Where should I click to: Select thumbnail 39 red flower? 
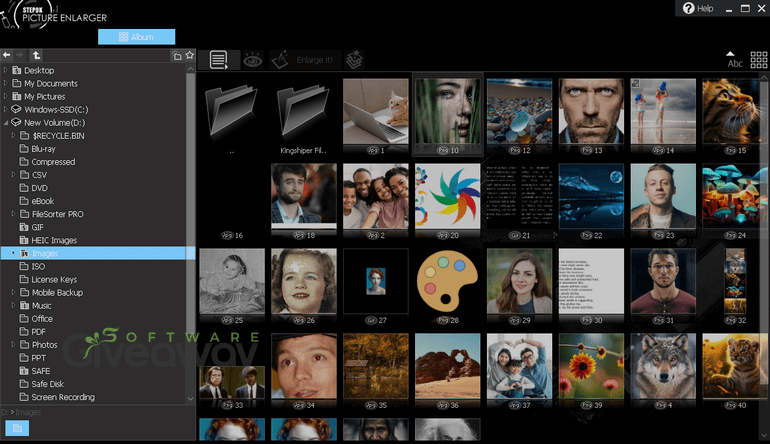(x=591, y=366)
